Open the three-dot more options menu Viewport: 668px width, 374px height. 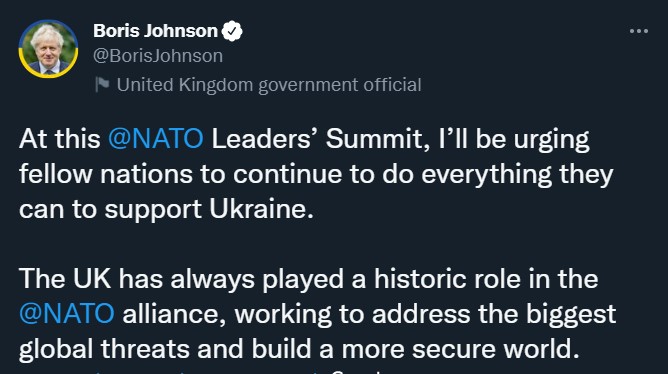pos(639,31)
